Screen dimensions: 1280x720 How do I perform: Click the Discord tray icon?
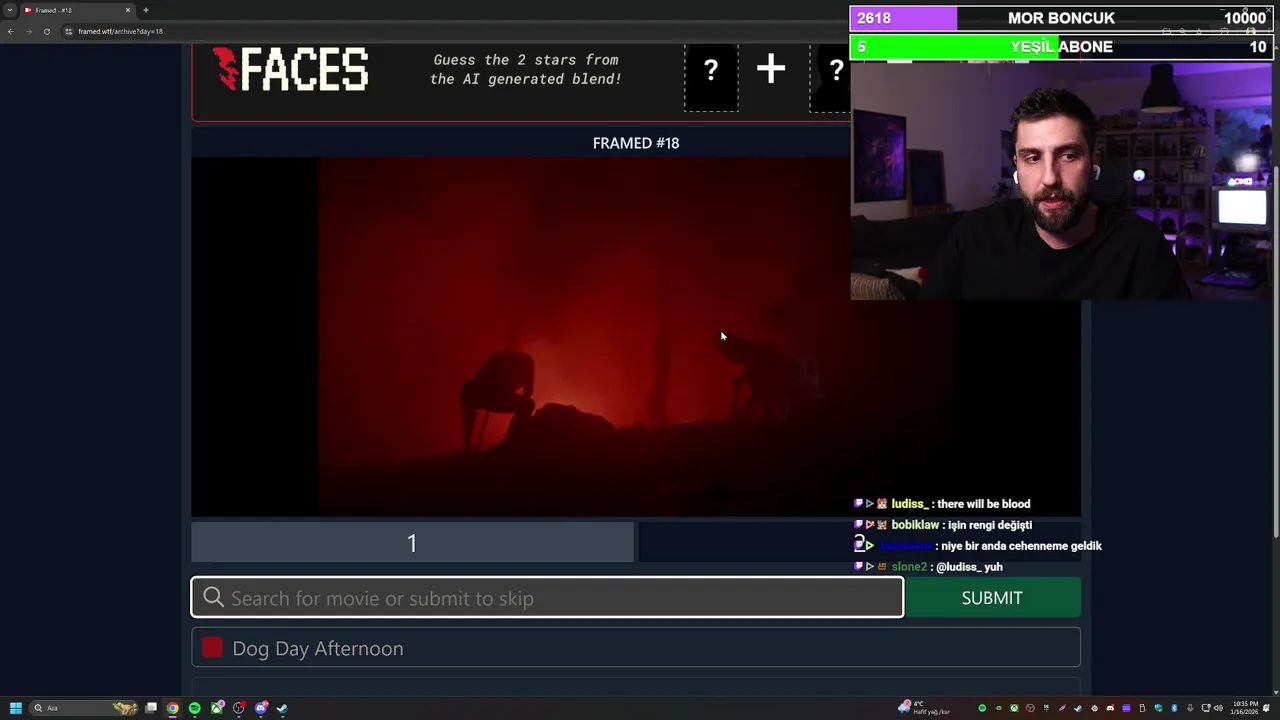point(1110,708)
